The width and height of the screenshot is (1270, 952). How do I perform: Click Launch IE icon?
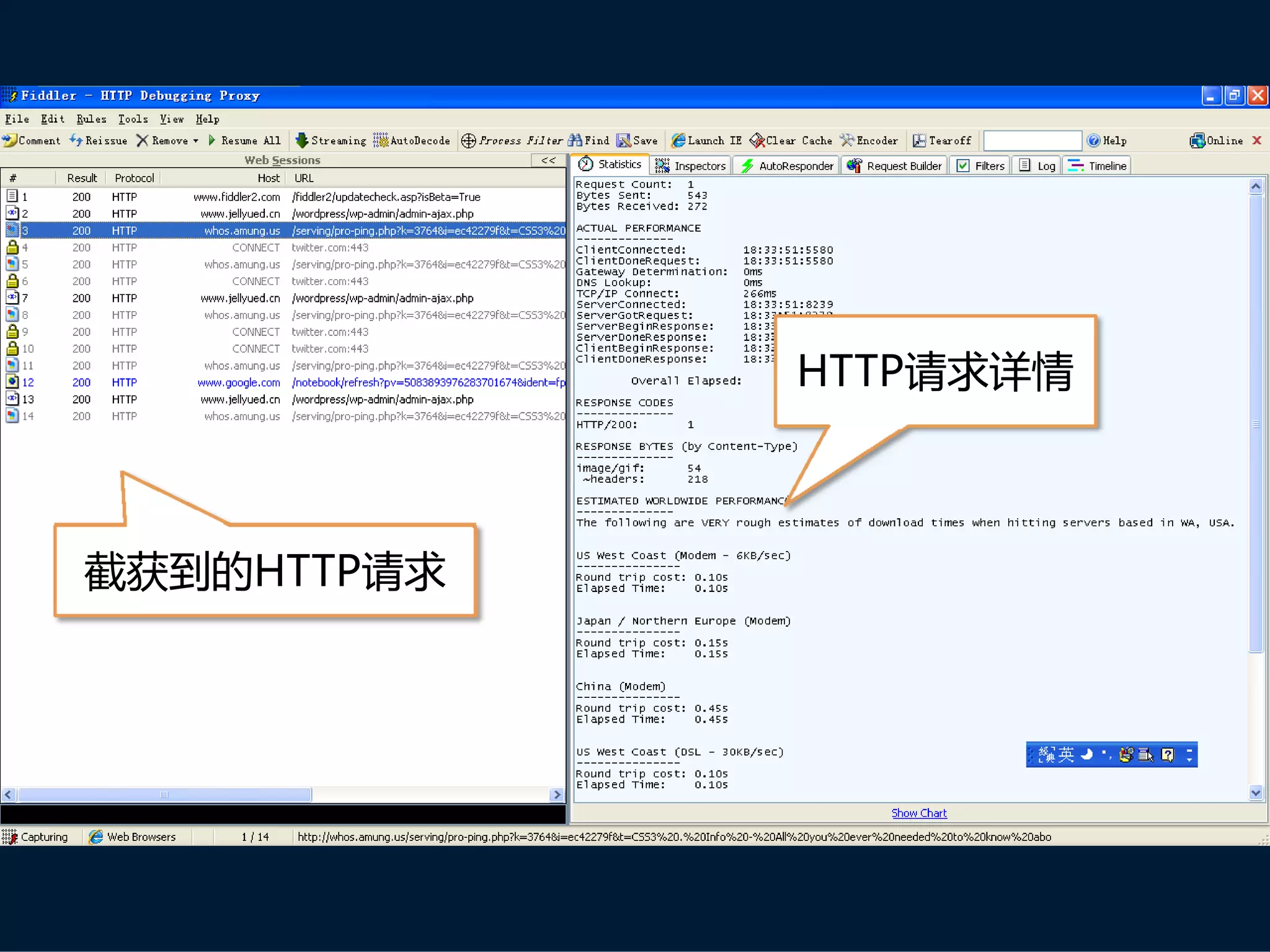(x=678, y=141)
